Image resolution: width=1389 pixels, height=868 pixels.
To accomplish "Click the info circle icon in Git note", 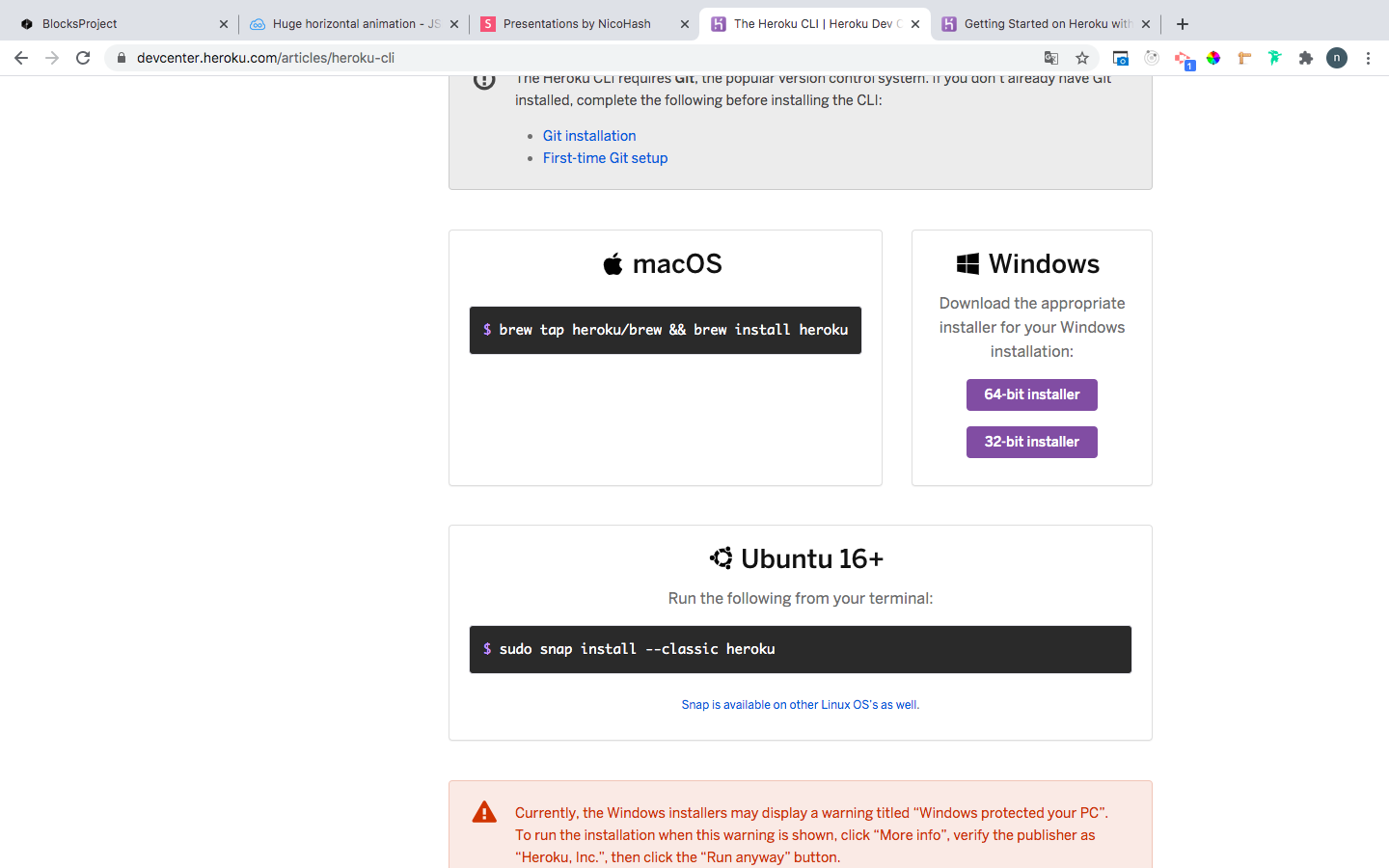I will pos(484,81).
